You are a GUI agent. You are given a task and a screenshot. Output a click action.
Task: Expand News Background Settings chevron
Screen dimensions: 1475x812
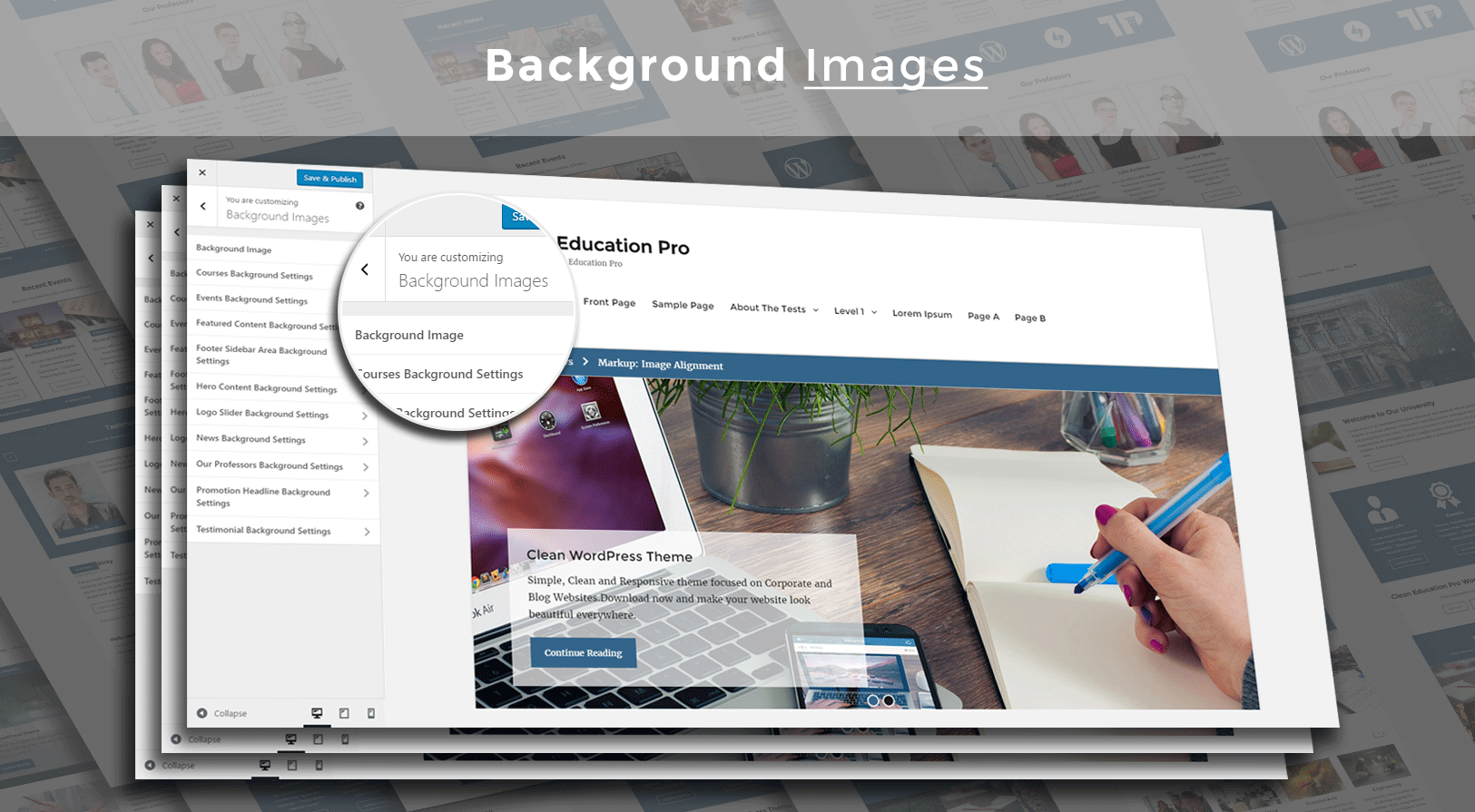(x=365, y=442)
